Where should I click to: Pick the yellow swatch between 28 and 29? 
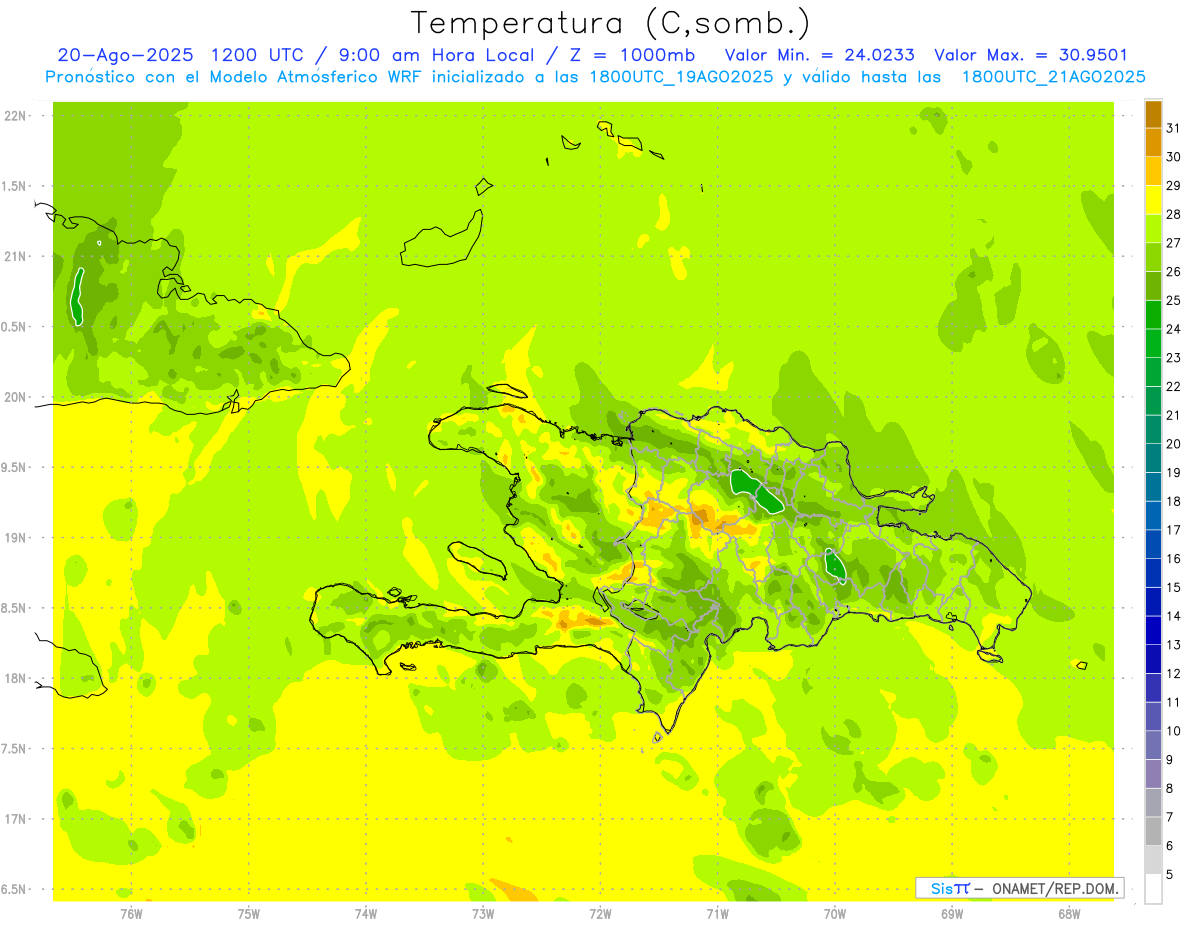pyautogui.click(x=1153, y=200)
